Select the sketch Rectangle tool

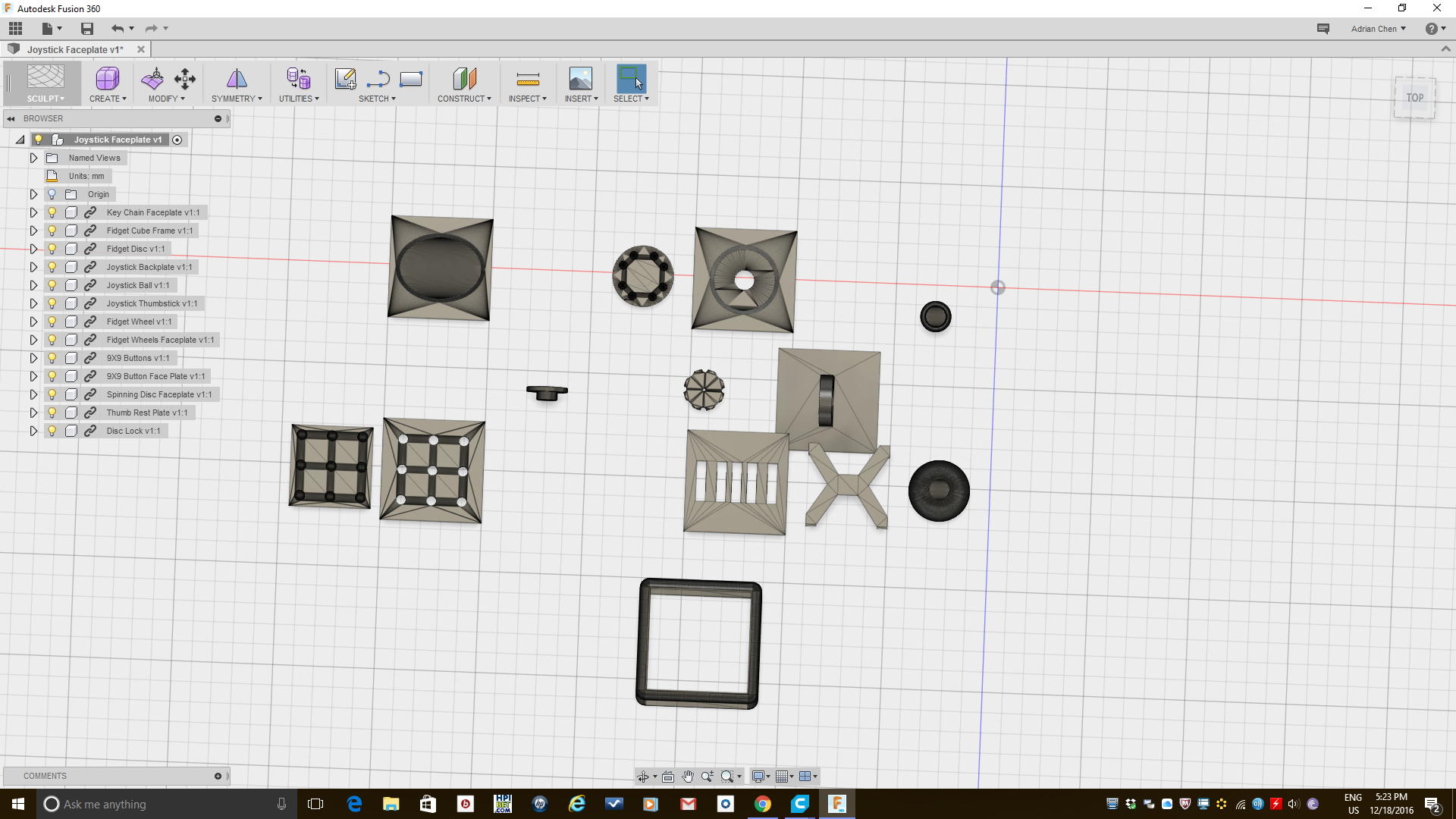click(x=411, y=78)
